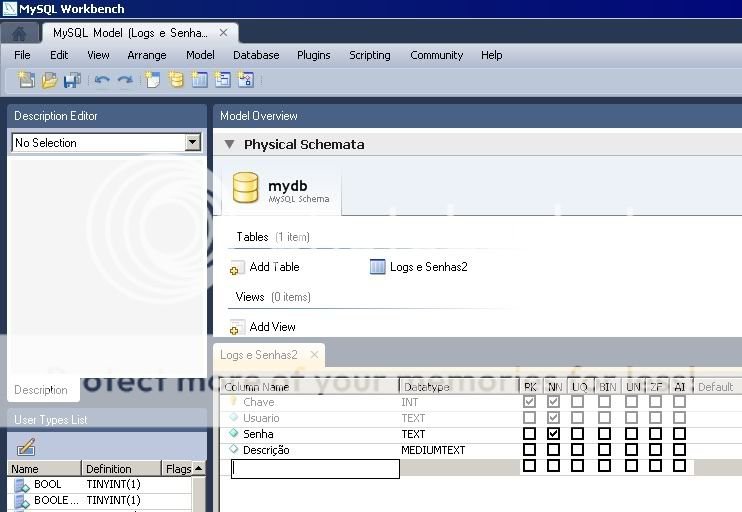
Task: Save the model with the floppy disk icon
Action: tap(72, 80)
